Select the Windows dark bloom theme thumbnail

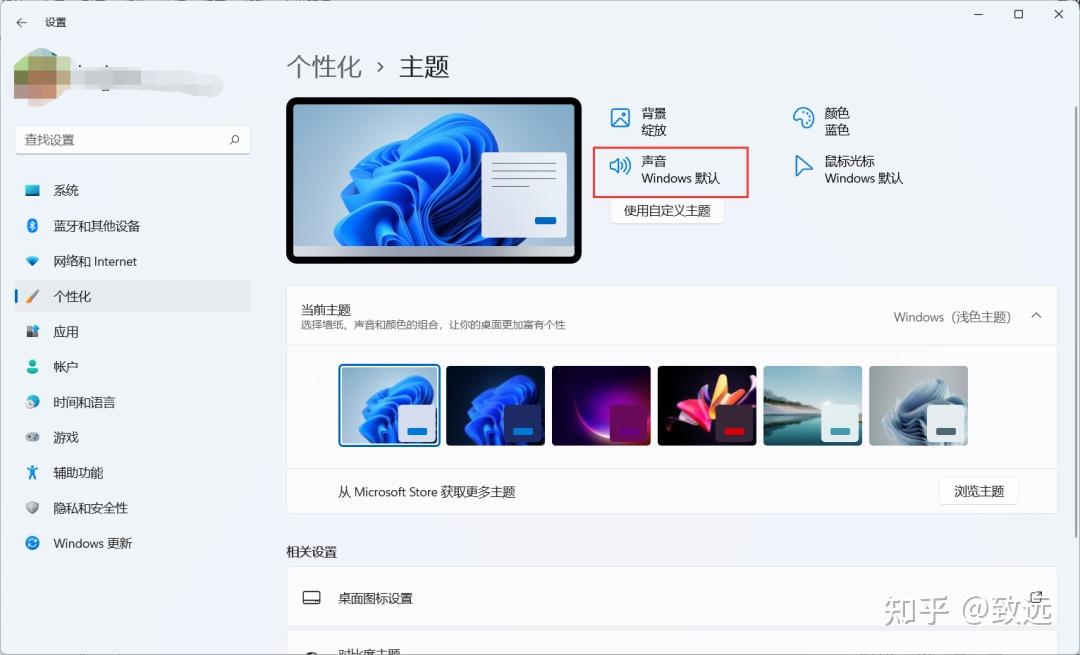495,406
